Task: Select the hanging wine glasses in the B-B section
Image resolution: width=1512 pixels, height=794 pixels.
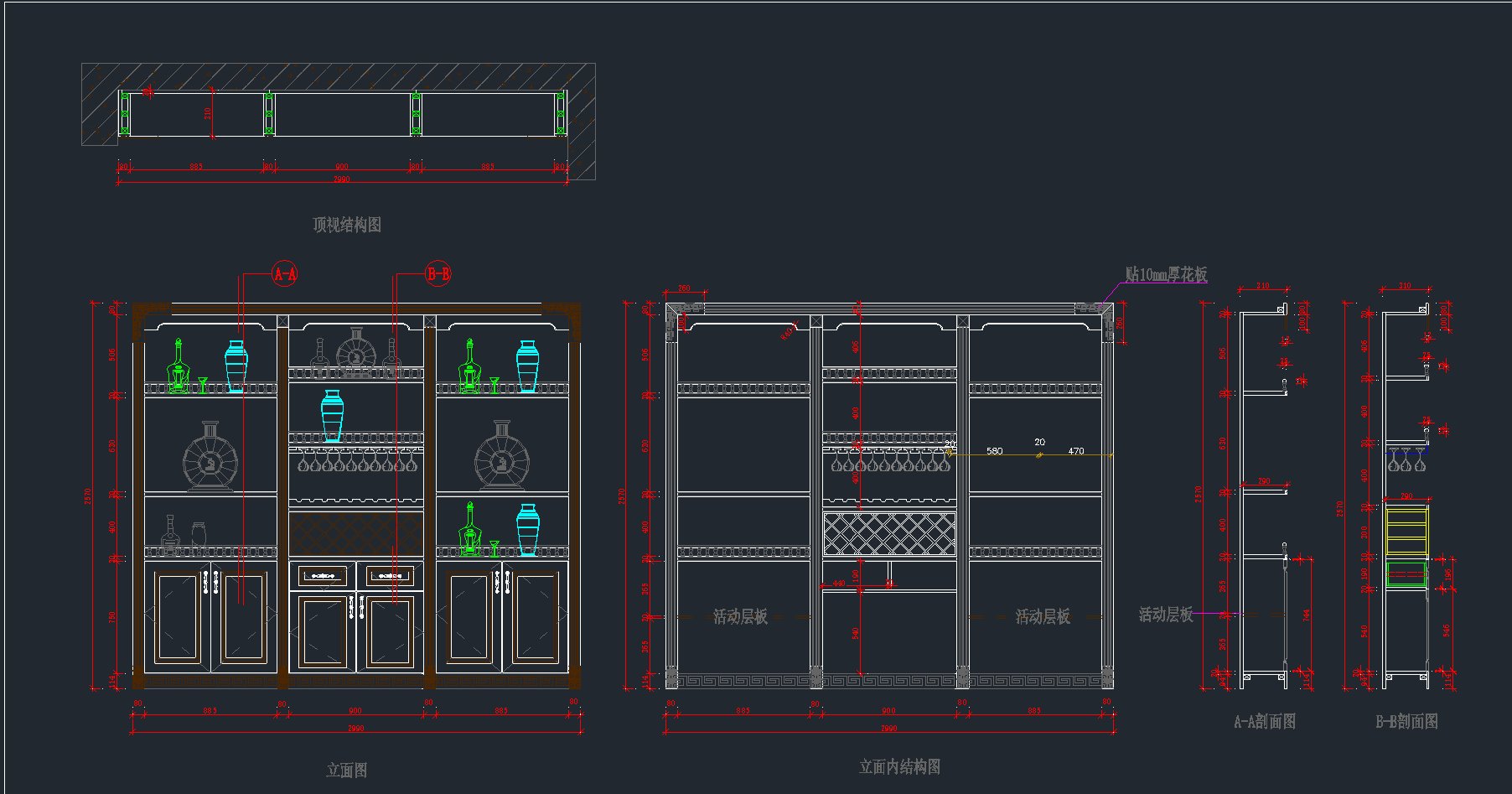Action: coord(1406,460)
